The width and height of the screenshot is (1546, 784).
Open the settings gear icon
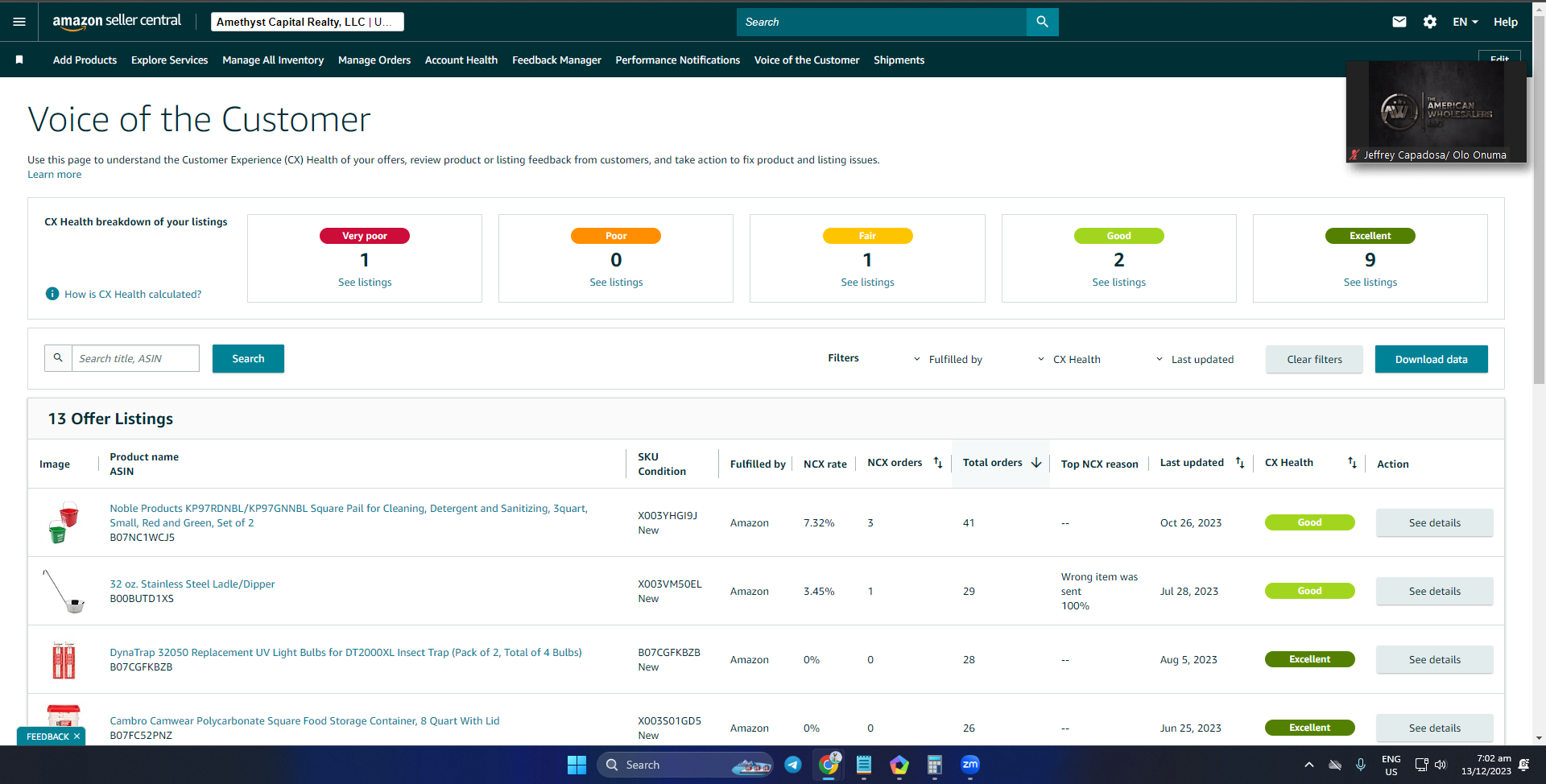(1430, 22)
